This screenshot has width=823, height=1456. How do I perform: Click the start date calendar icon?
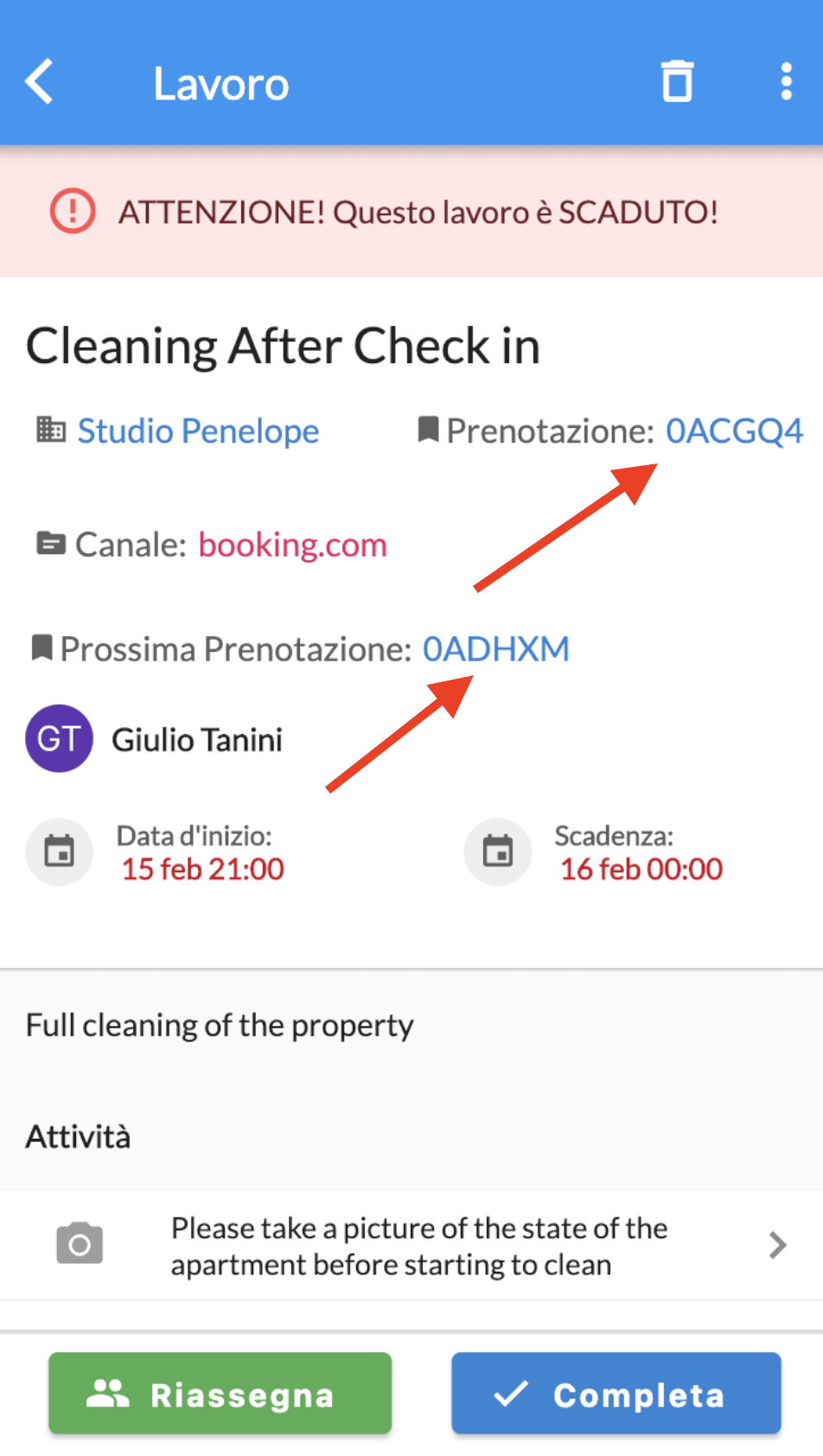59,852
